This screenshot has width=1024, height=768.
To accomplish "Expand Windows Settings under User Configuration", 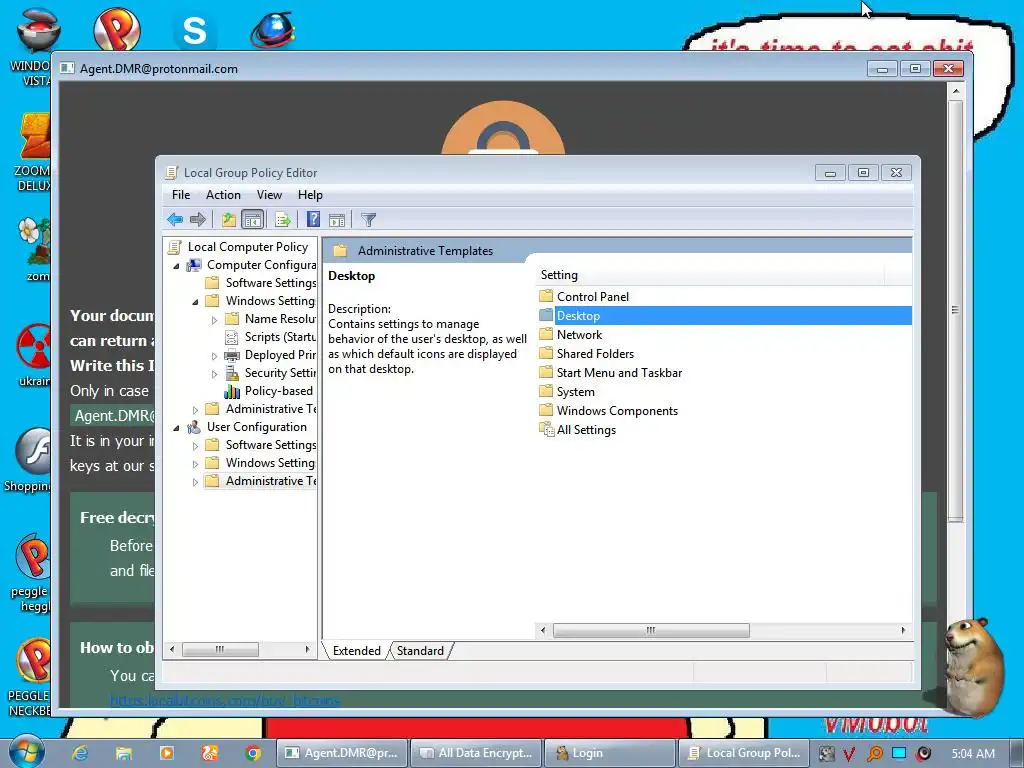I will [195, 464].
